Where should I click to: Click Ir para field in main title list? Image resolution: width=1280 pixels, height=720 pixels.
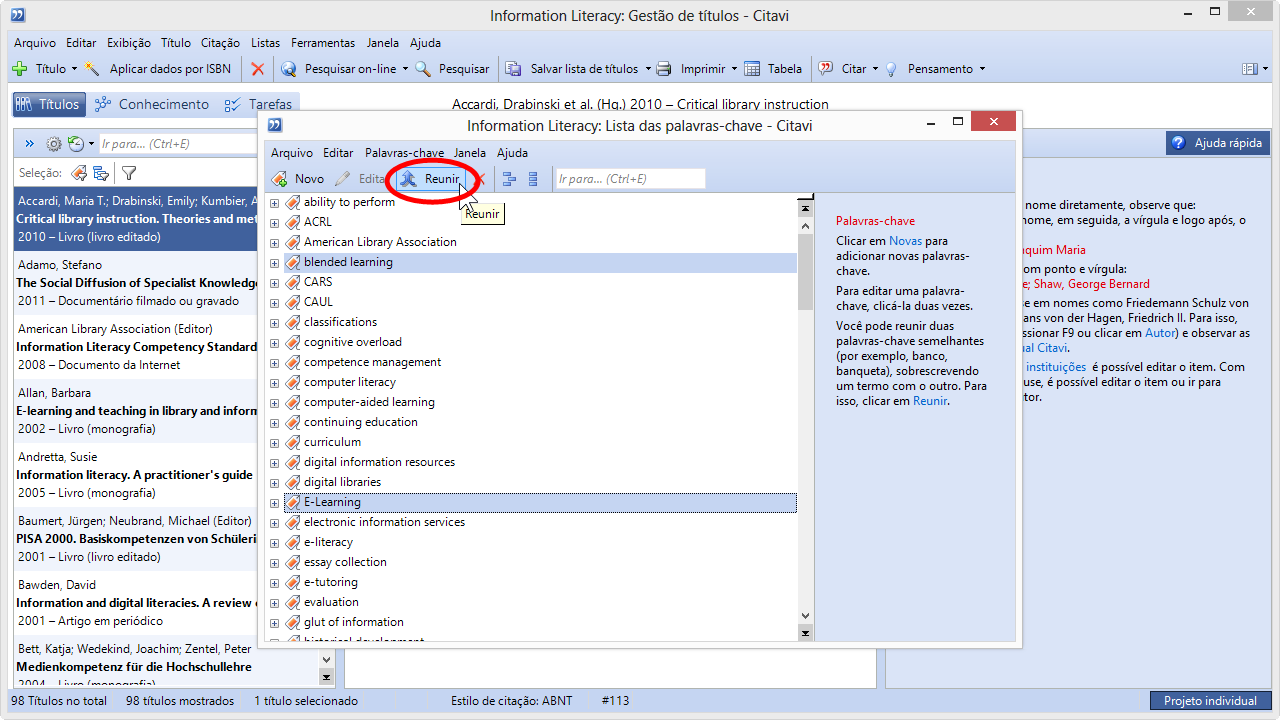click(178, 144)
